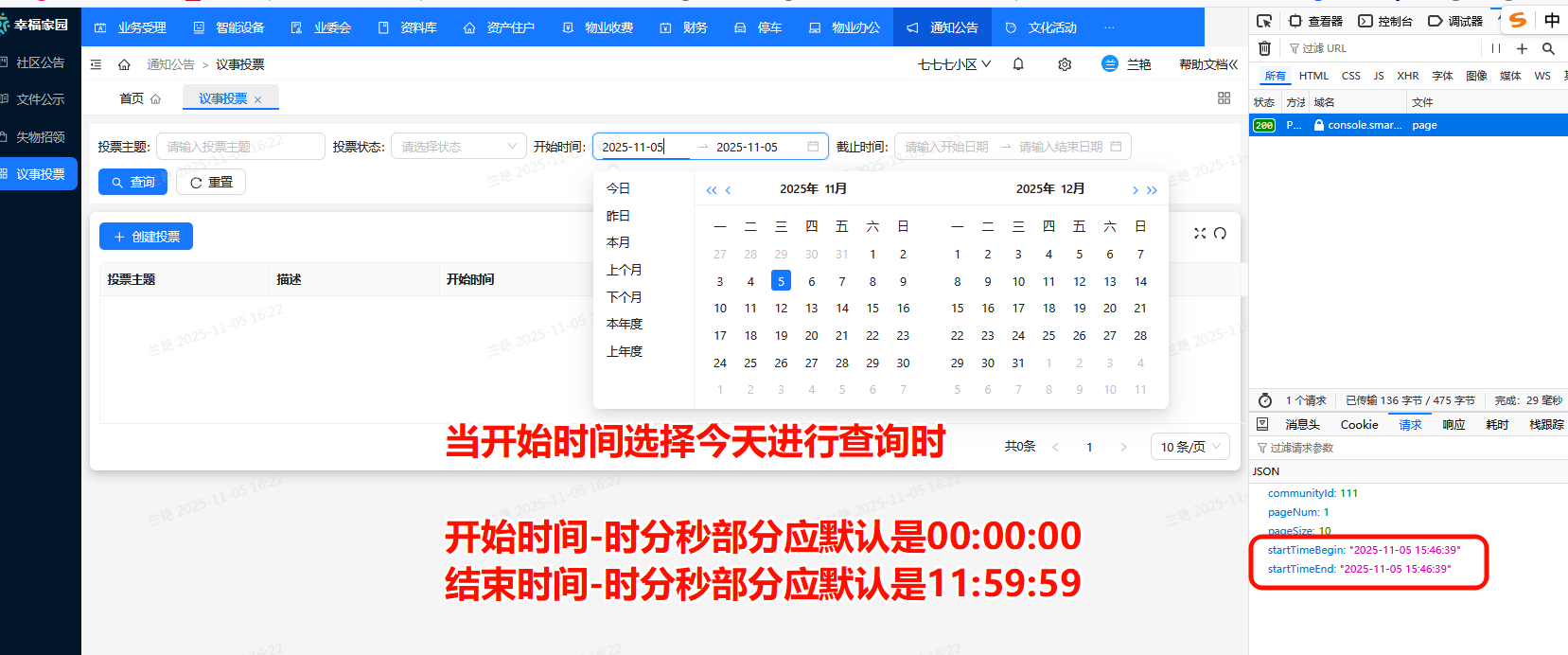Click the 创建投票 button

(x=146, y=237)
